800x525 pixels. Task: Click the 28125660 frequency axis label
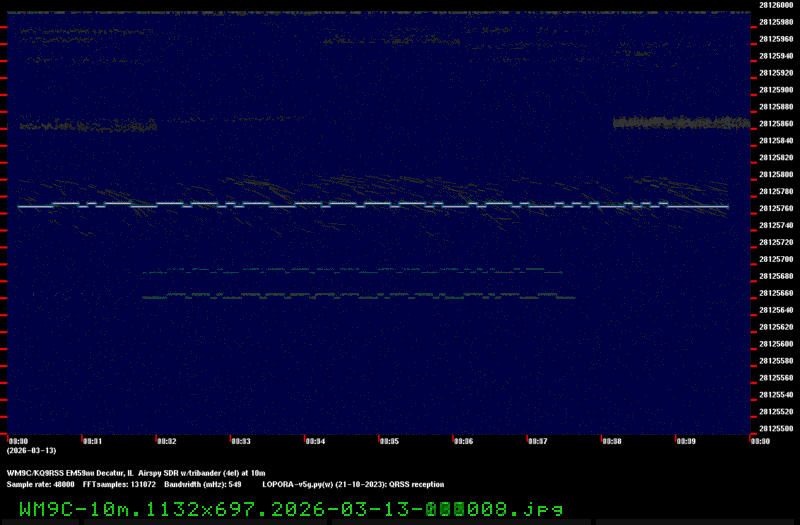coord(774,293)
